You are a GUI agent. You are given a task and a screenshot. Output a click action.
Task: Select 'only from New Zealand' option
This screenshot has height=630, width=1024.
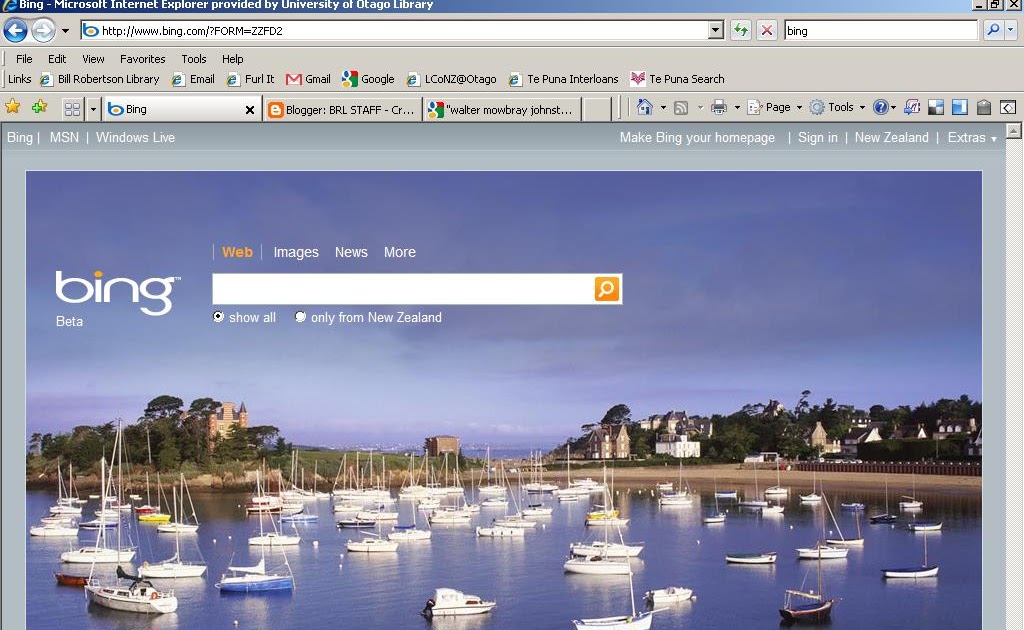(301, 316)
